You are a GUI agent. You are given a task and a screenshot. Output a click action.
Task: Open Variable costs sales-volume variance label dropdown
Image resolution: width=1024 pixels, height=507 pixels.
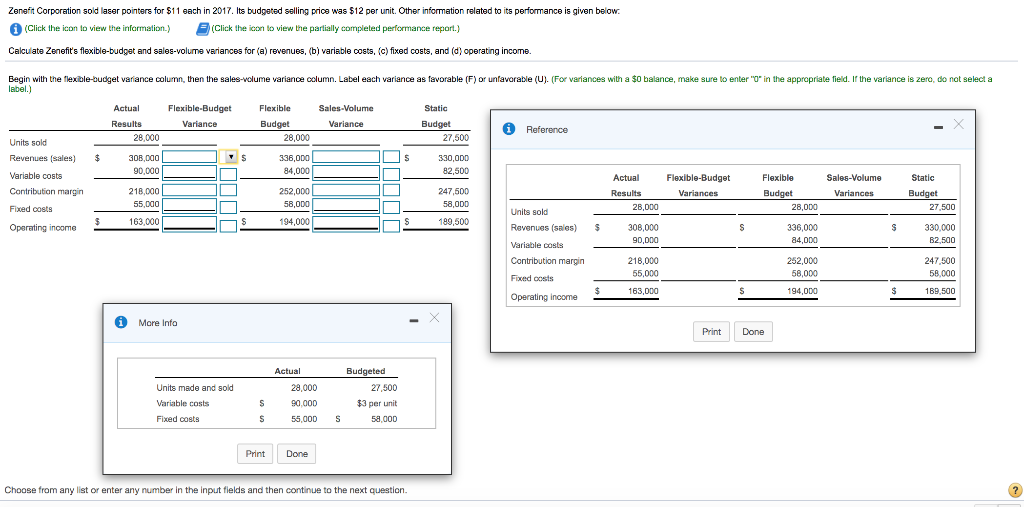(x=391, y=172)
